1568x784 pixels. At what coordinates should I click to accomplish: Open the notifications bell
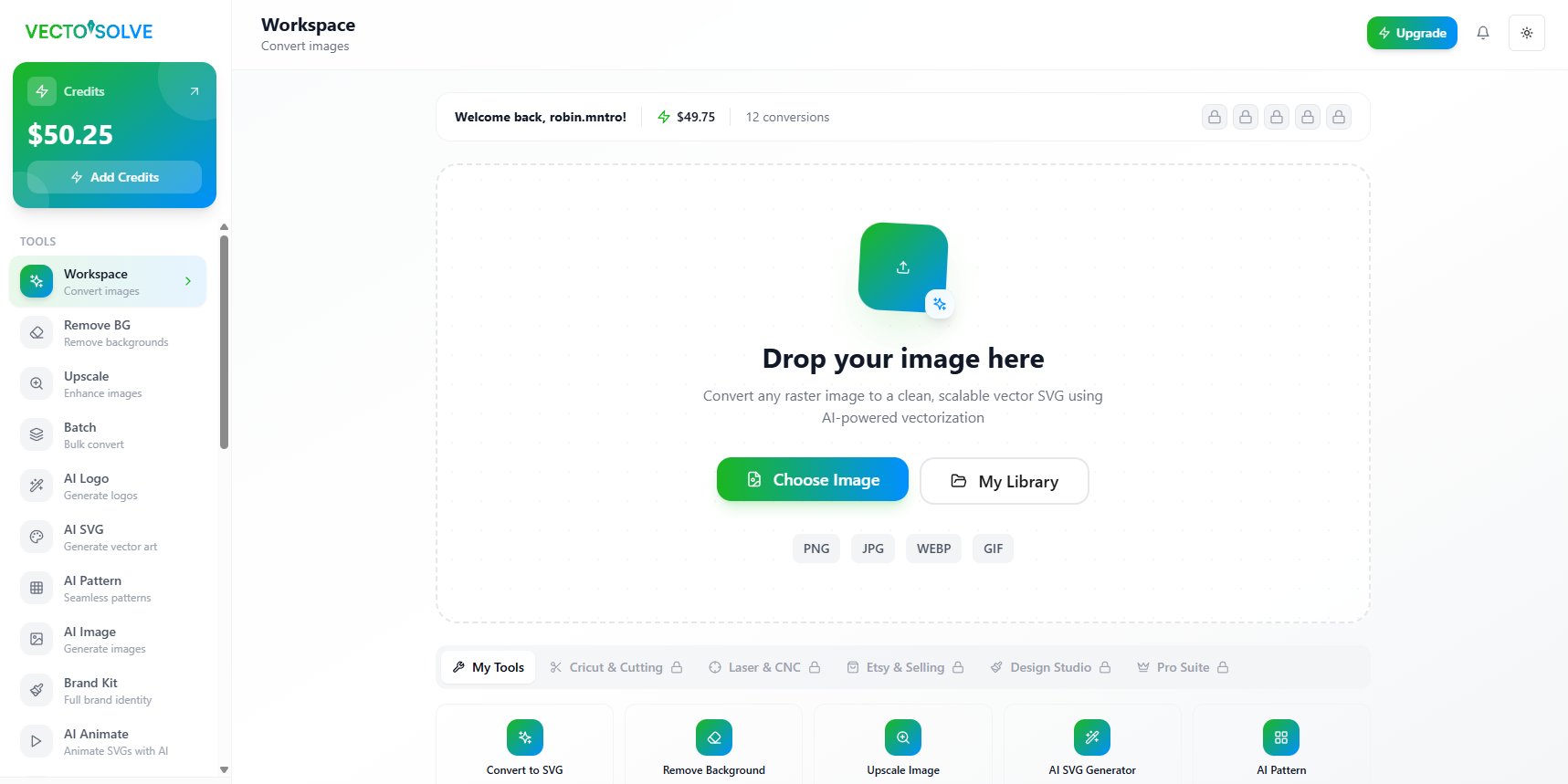pos(1483,33)
